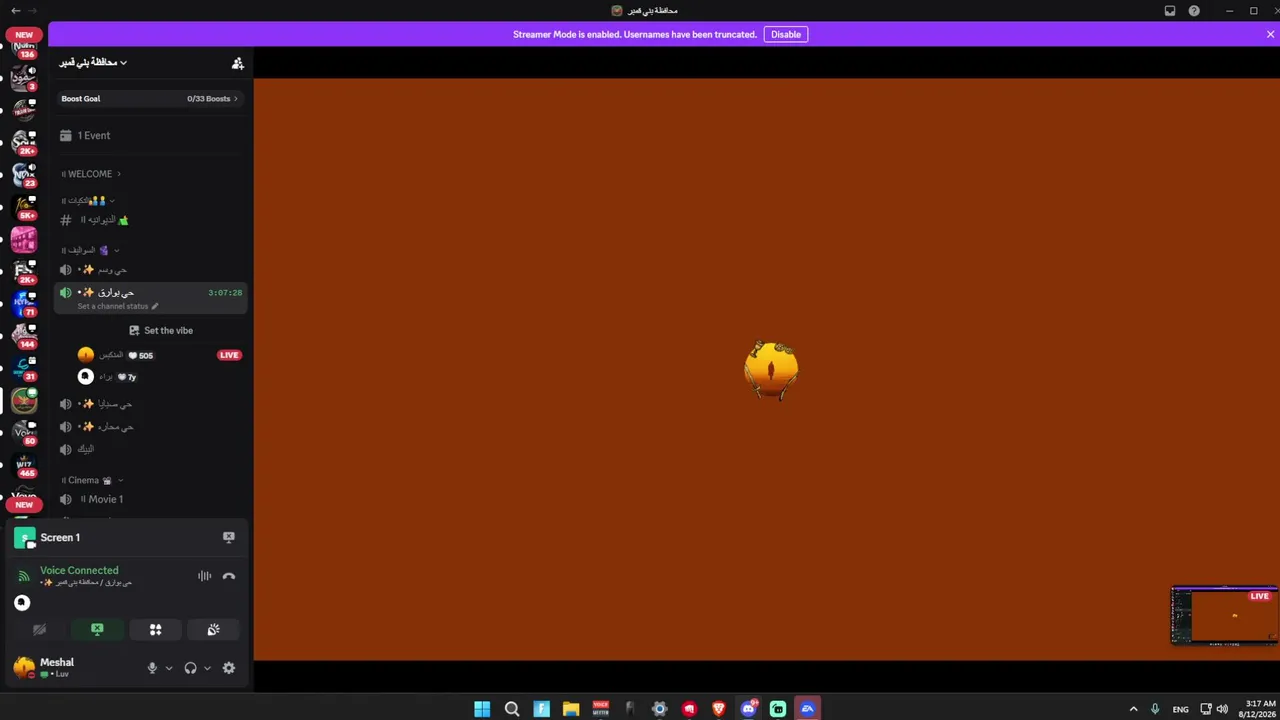The width and height of the screenshot is (1280, 720).
Task: Click Set the vibe button
Action: pos(161,331)
